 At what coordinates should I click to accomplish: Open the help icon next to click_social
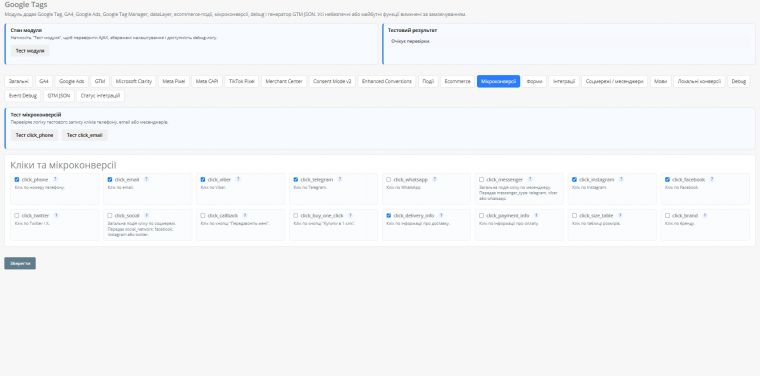coord(146,215)
